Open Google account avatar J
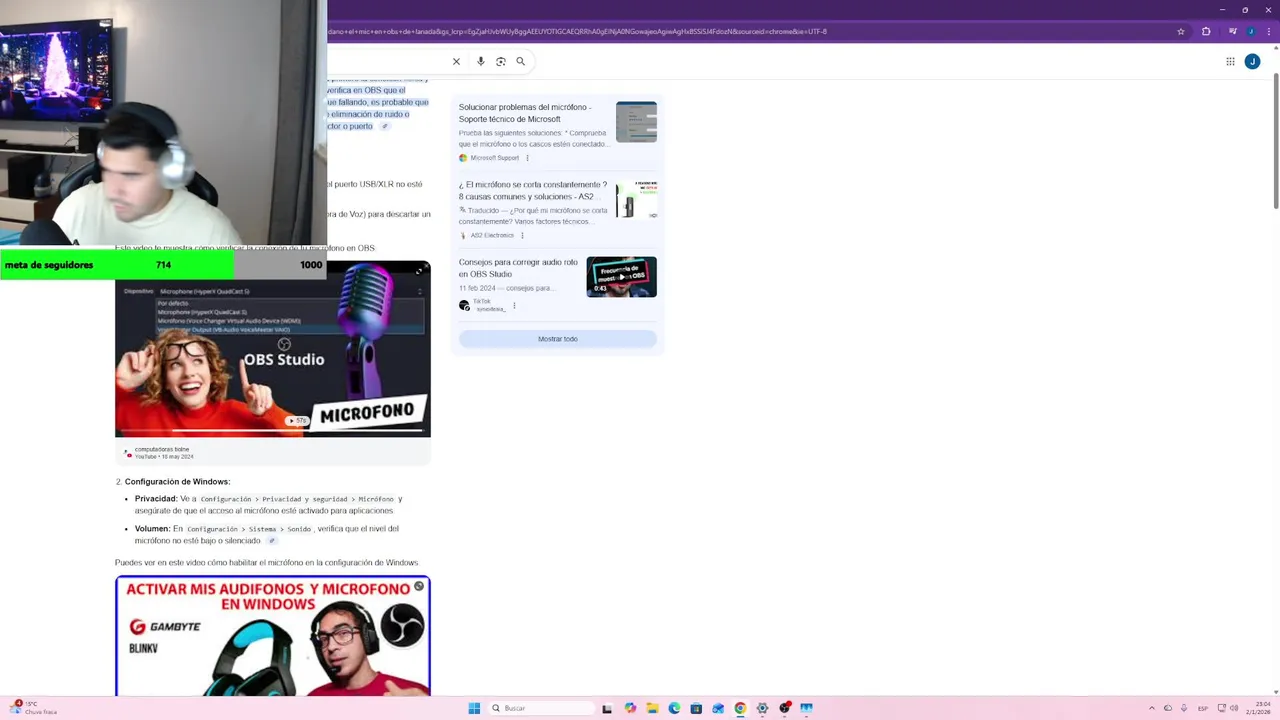The height and width of the screenshot is (720, 1280). tap(1252, 61)
